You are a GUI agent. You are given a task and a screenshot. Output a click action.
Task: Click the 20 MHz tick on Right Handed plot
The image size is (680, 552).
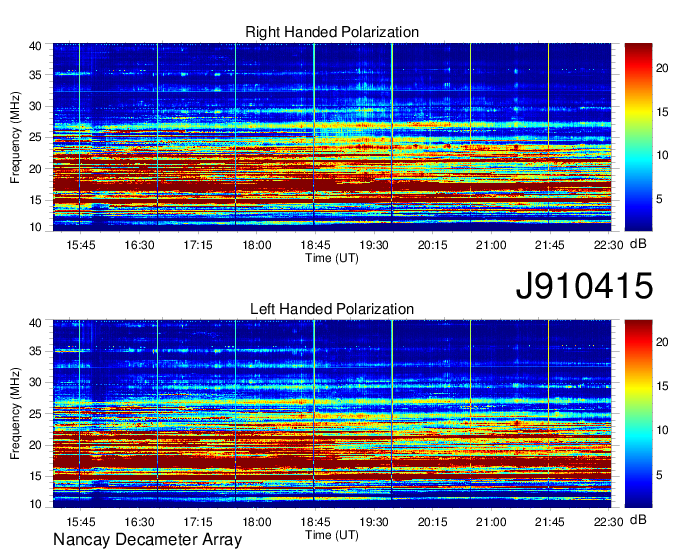tap(35, 169)
